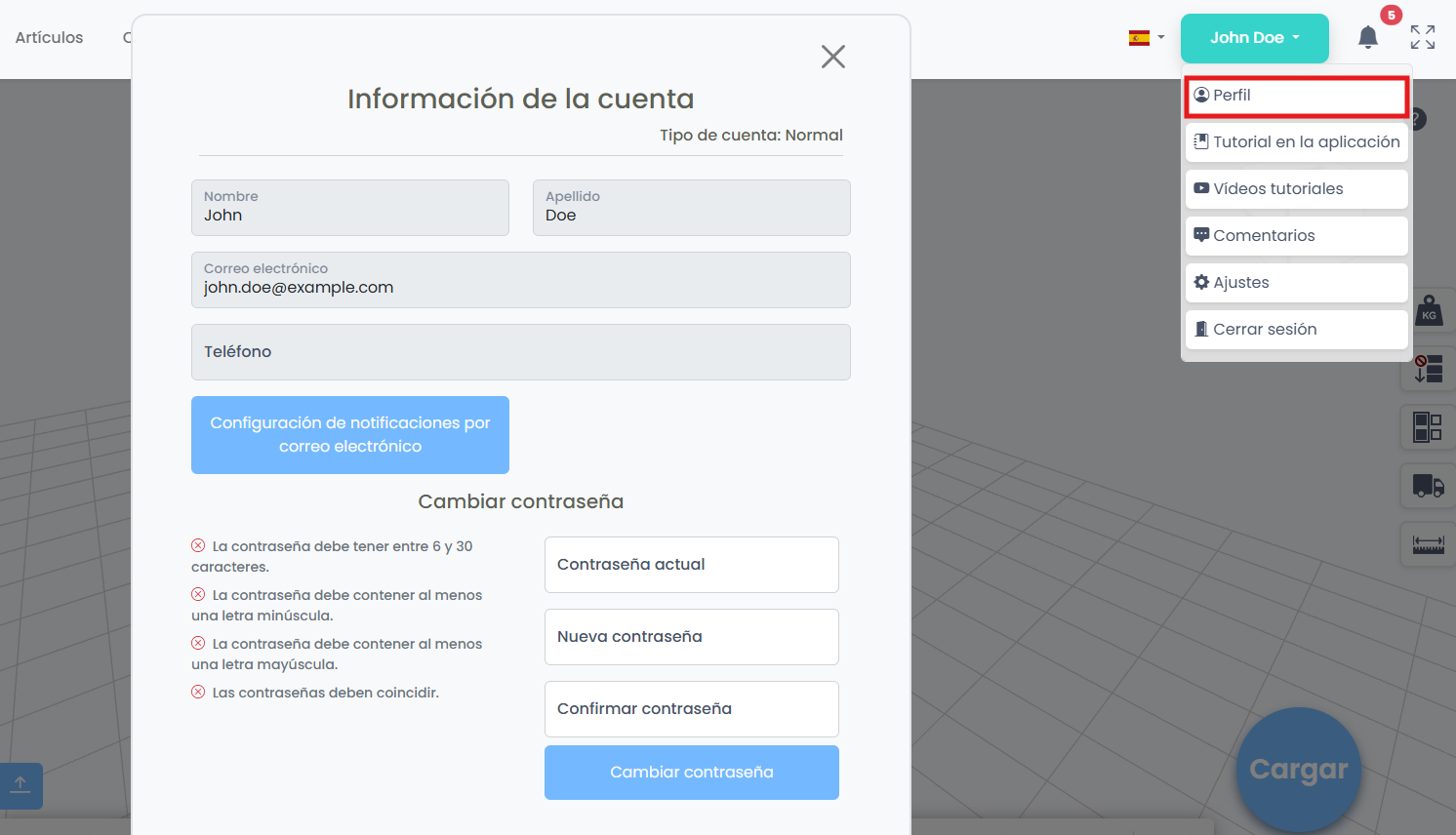1456x835 pixels.
Task: Click Cerrar sesión to log out
Action: click(x=1296, y=330)
